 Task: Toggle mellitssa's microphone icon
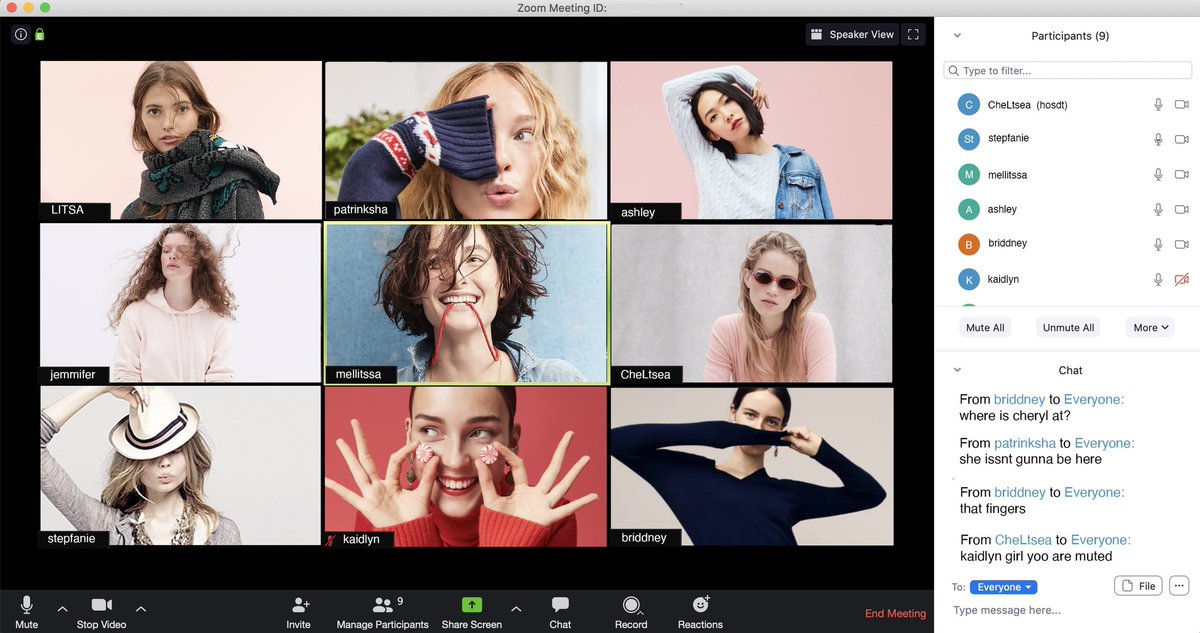(x=1158, y=174)
